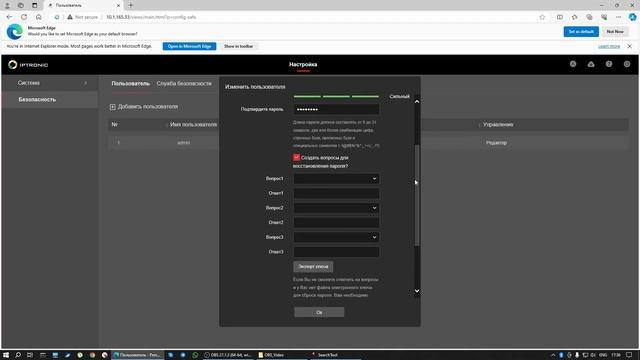Viewport: 640px width, 360px height.
Task: Click the password strength bar indicator
Action: click(336, 96)
